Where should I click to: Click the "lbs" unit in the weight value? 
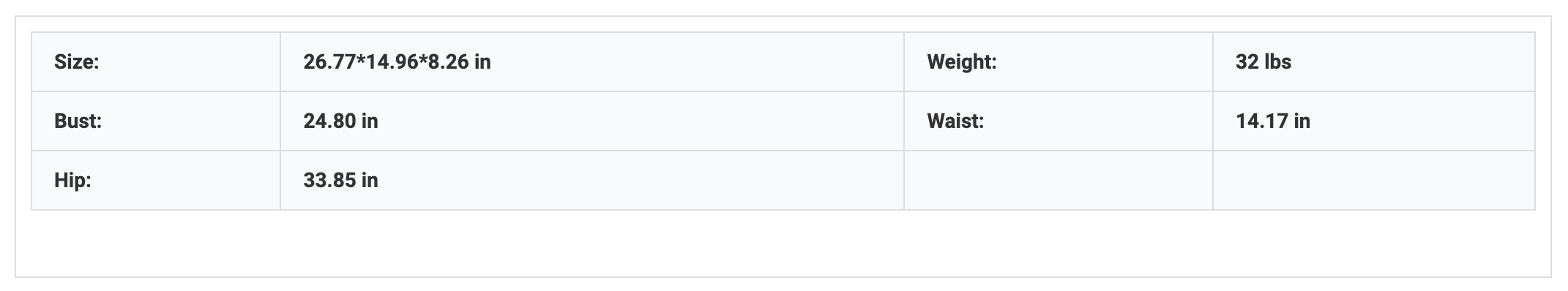click(x=1279, y=62)
